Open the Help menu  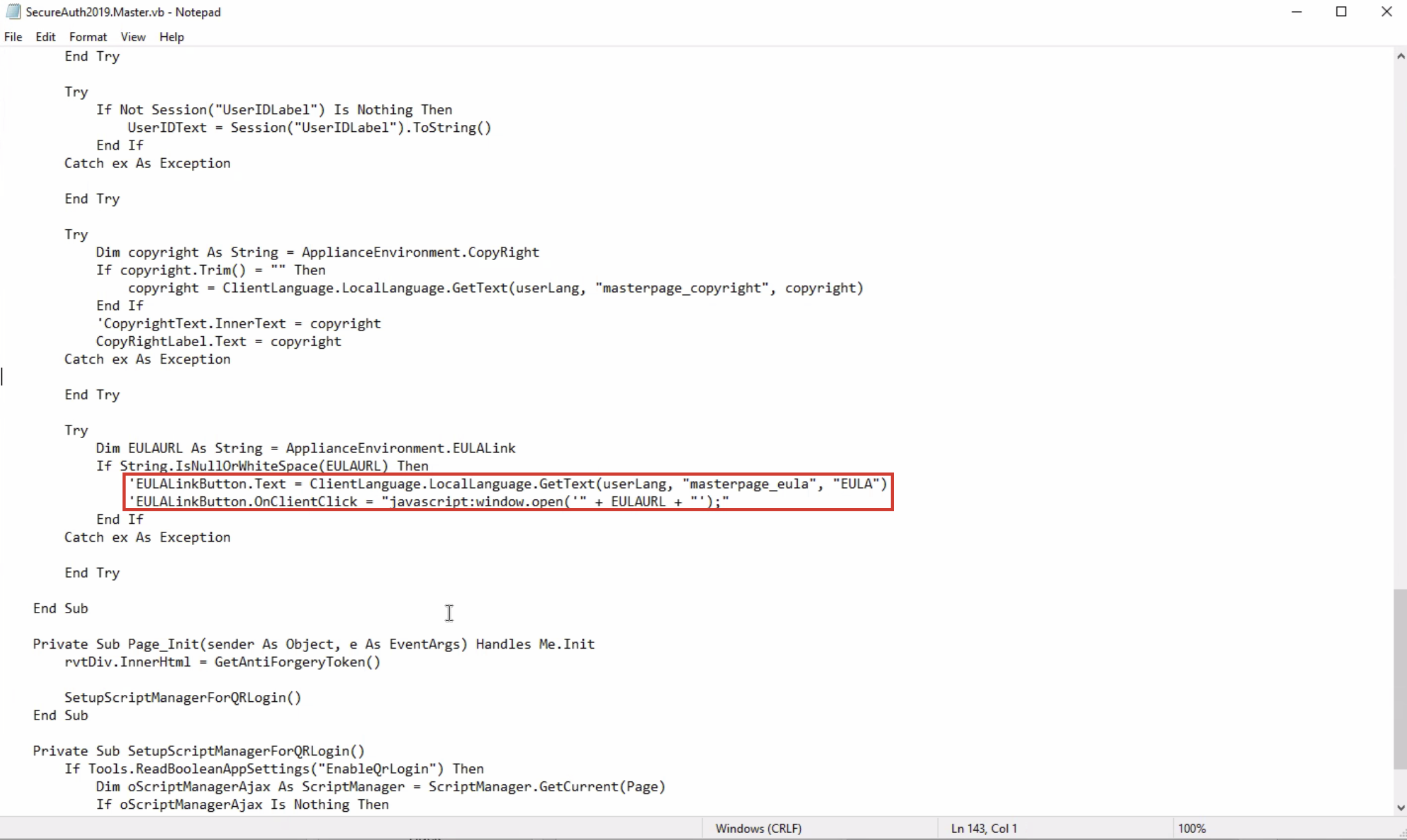pyautogui.click(x=171, y=36)
